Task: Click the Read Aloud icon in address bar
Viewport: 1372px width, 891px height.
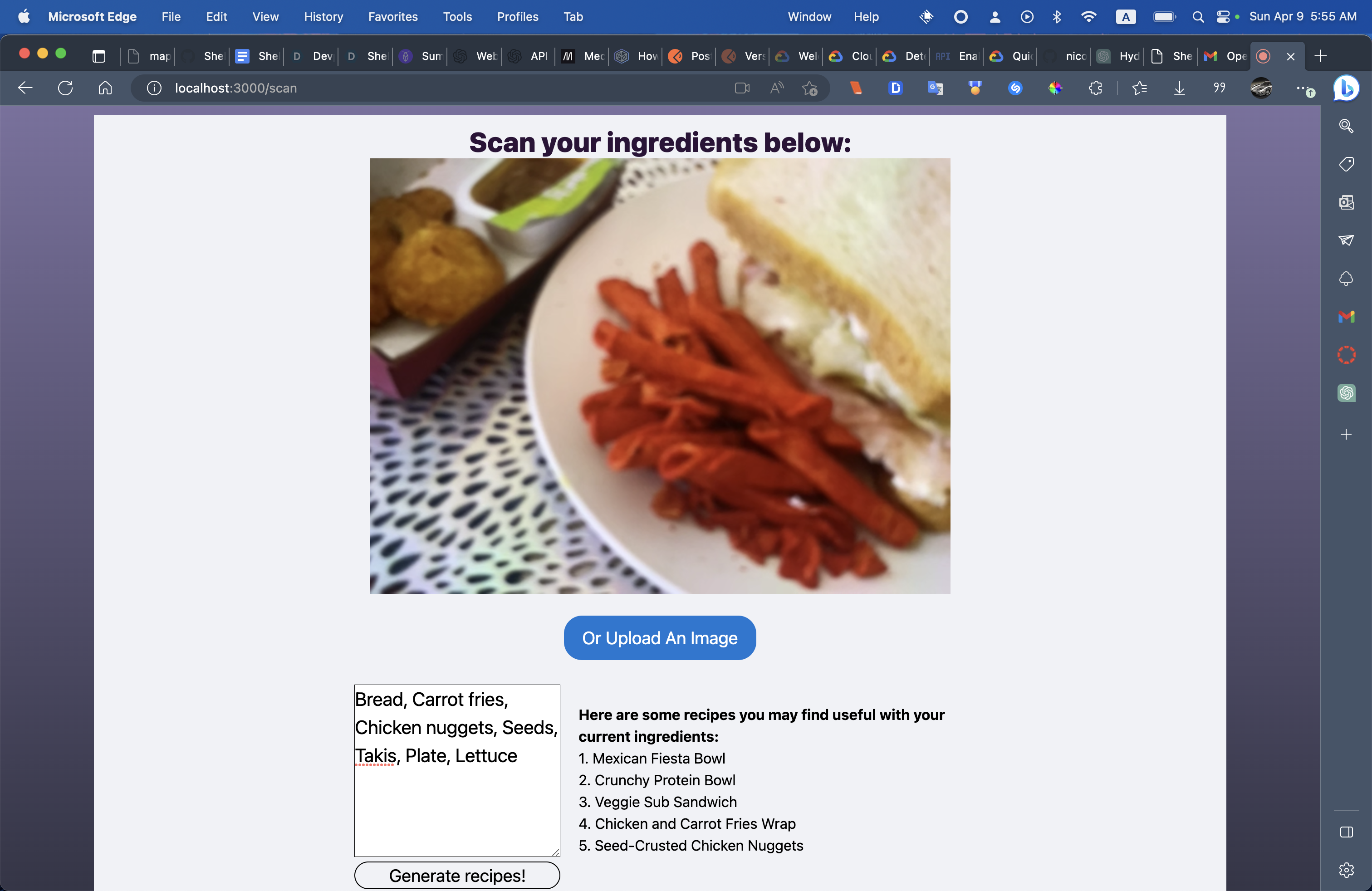Action: 776,88
